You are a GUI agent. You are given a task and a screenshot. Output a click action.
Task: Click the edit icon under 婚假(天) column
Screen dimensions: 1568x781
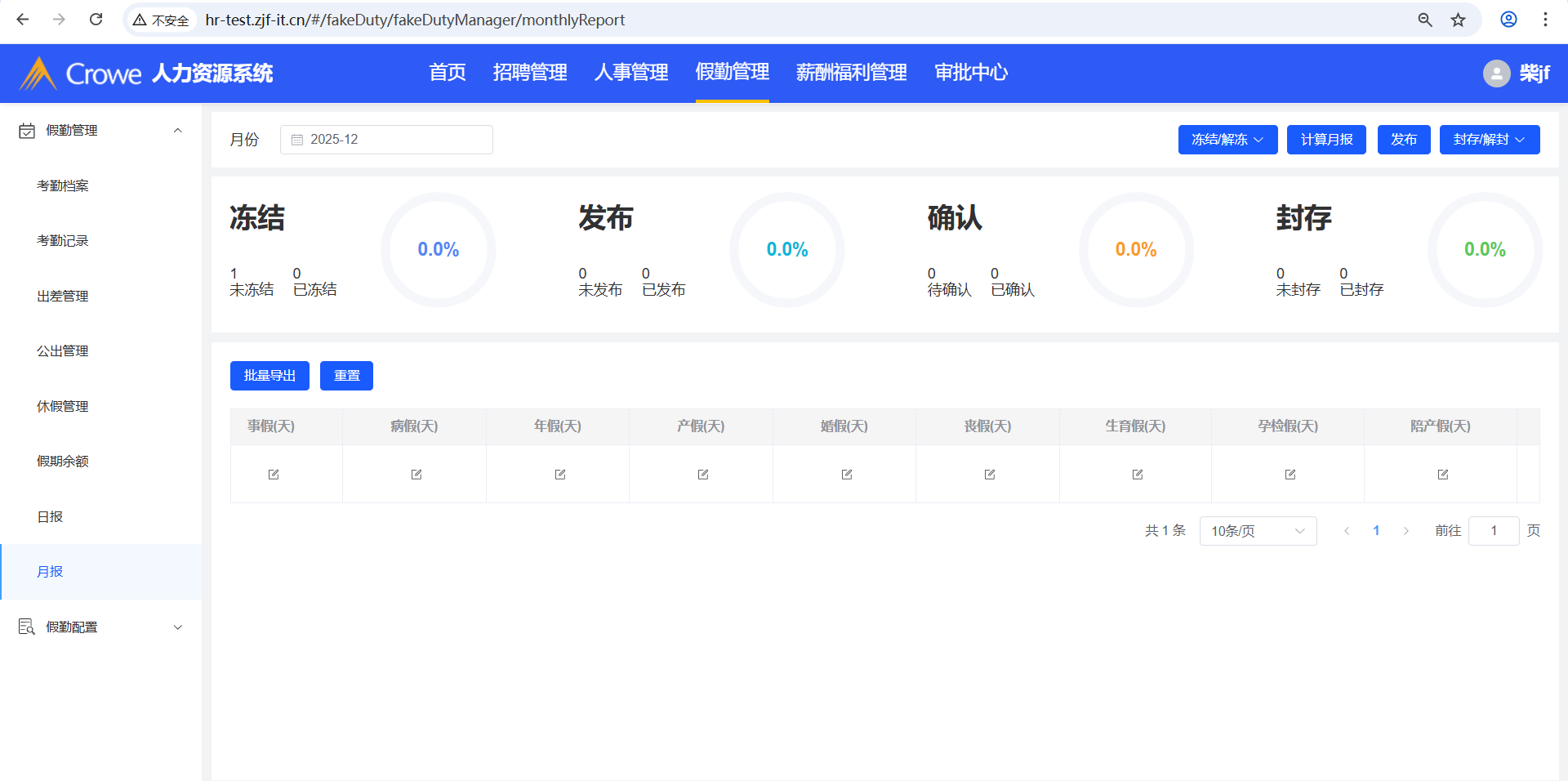(847, 475)
